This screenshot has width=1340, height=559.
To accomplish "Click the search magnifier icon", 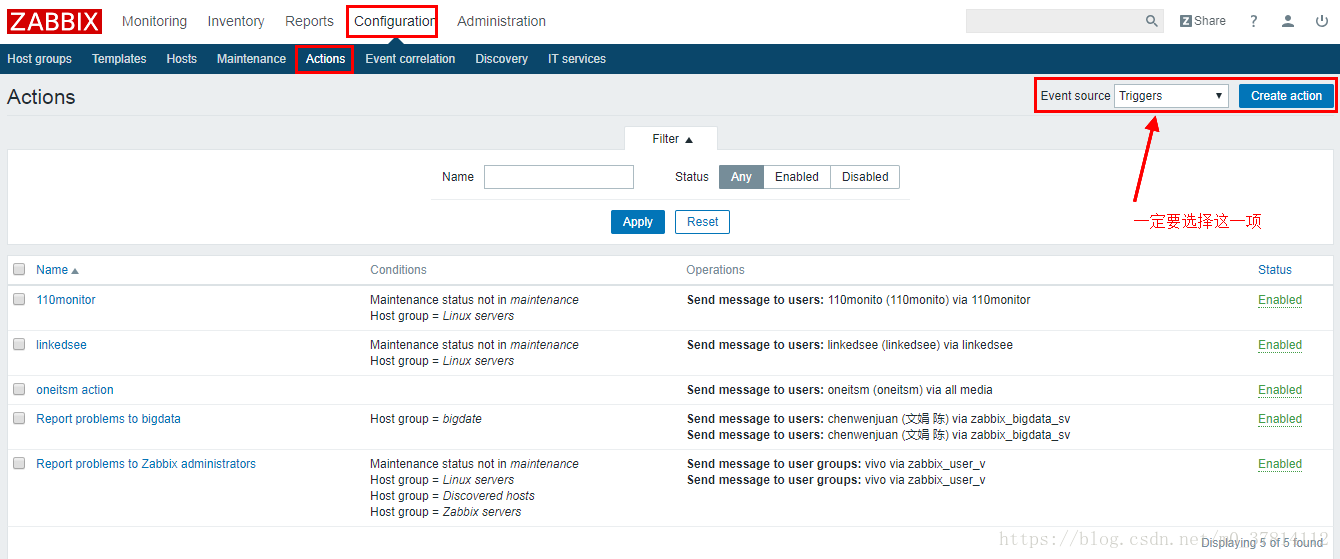I will (1152, 21).
